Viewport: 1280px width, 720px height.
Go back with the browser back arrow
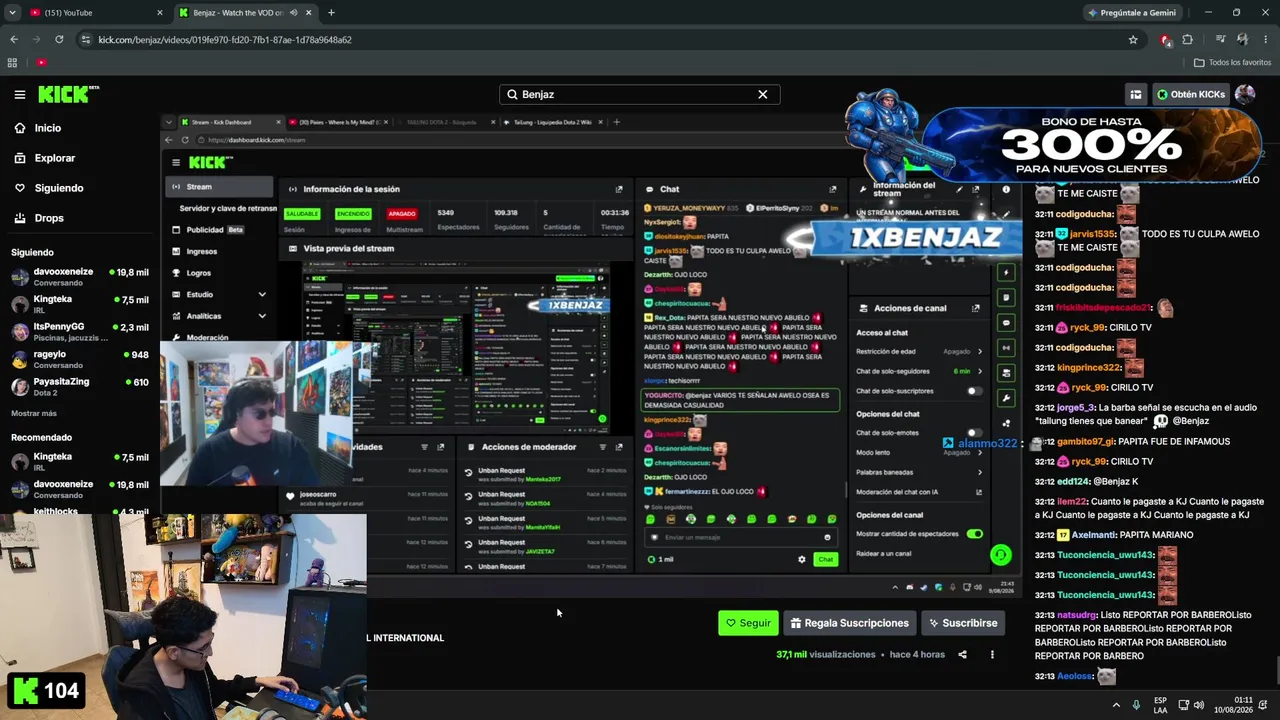pos(14,40)
